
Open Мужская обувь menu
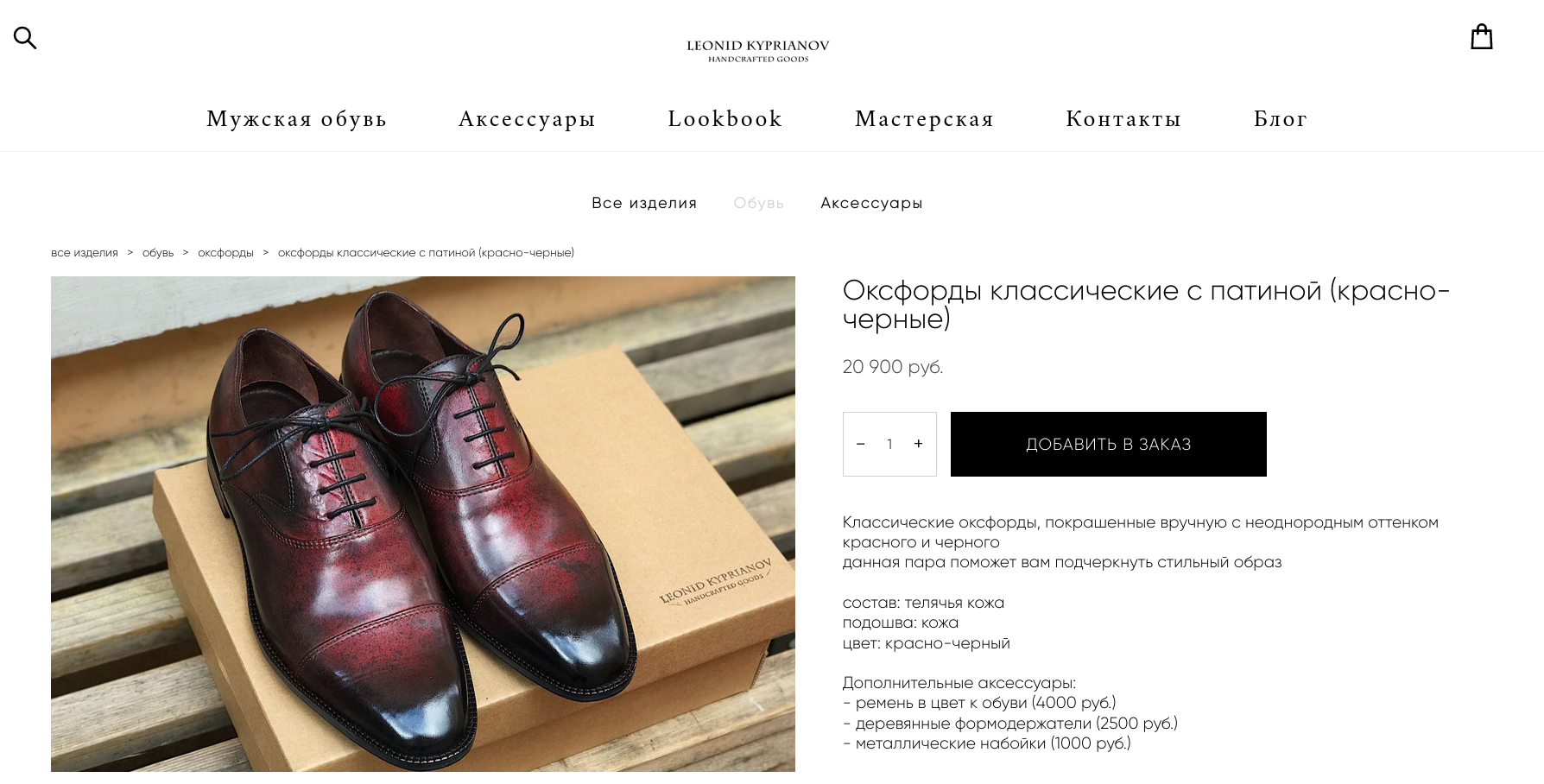[296, 119]
